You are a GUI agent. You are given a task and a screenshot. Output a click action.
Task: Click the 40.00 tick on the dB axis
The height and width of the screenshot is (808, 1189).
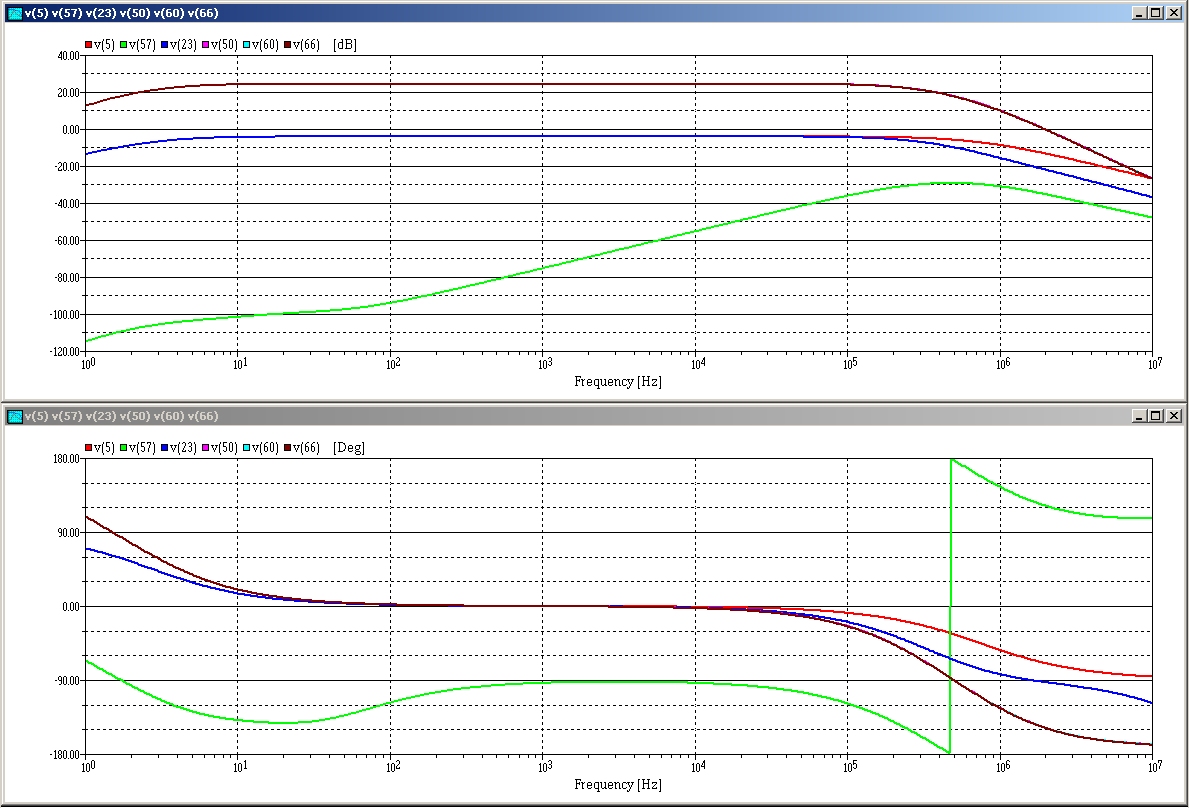69,55
